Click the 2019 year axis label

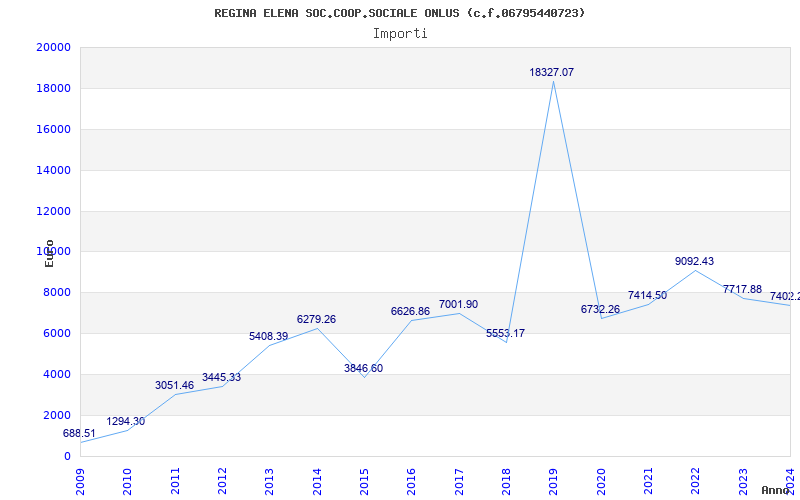pyautogui.click(x=554, y=482)
